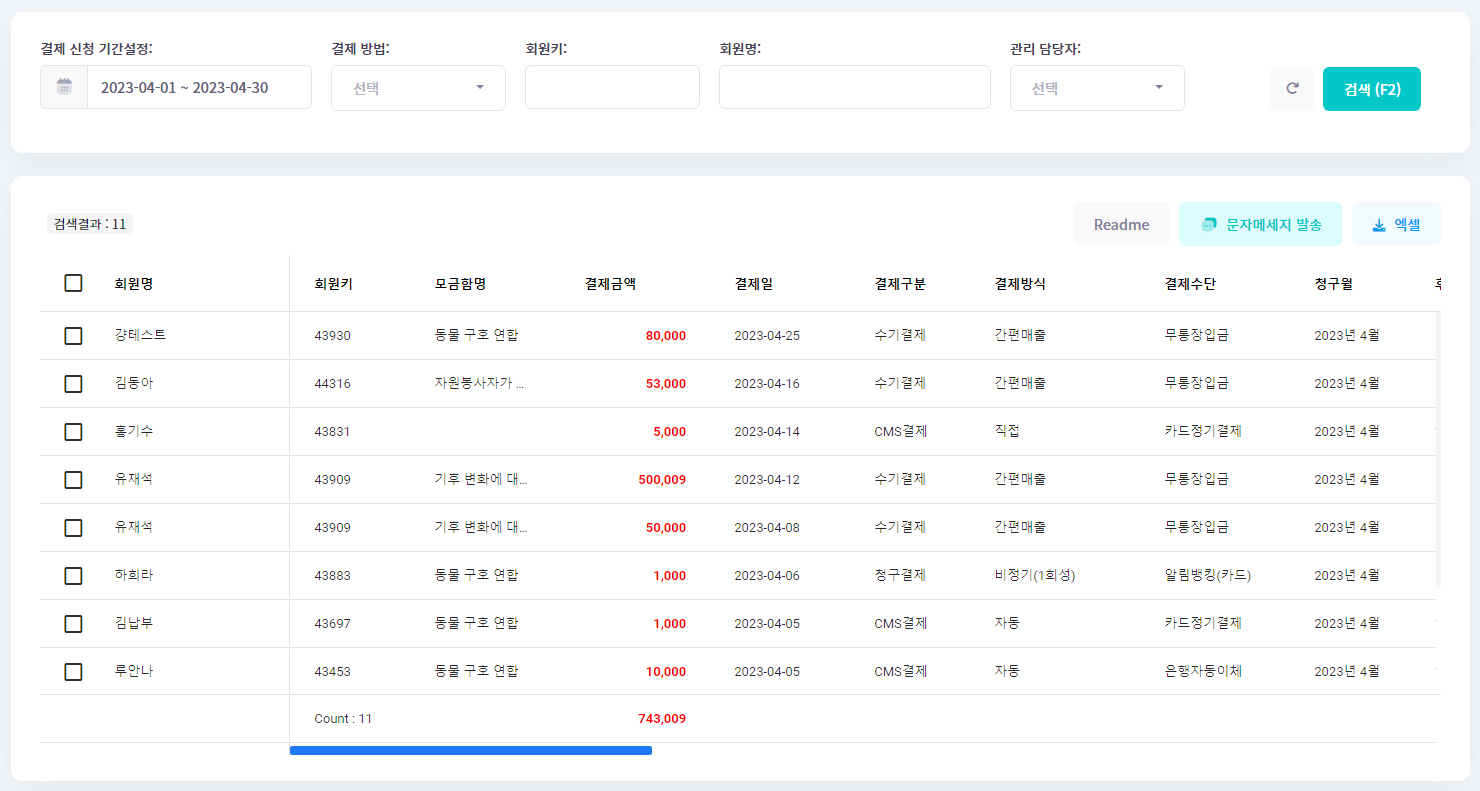Expand the 관리 담당자 dropdown
Screen dimensions: 1480x791
(1097, 88)
